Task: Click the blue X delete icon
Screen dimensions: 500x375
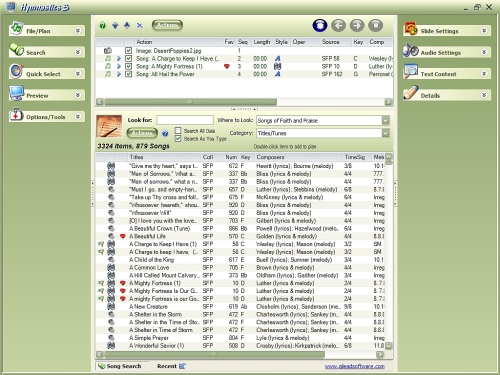Action: click(139, 26)
